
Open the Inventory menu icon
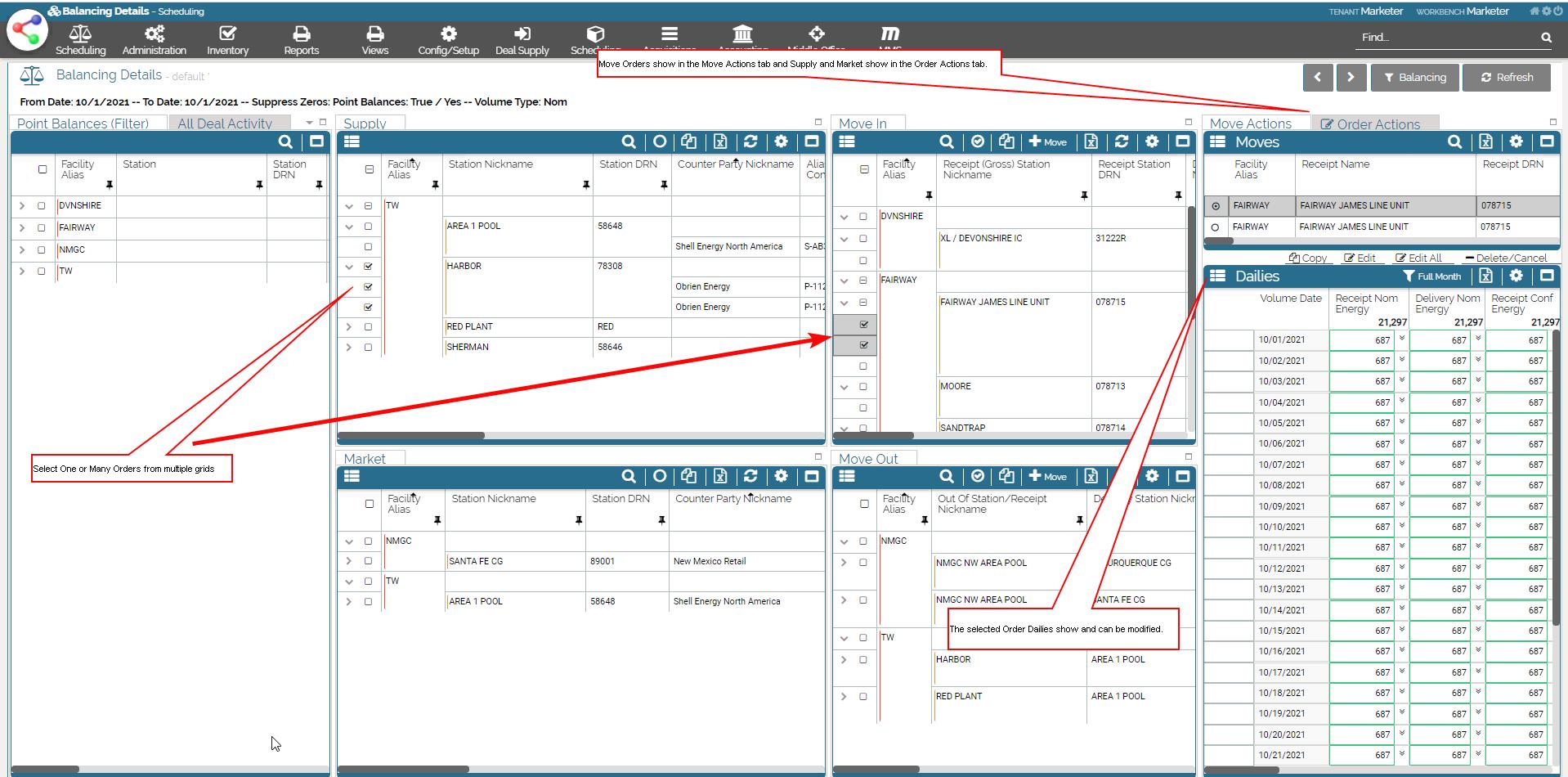coord(227,34)
